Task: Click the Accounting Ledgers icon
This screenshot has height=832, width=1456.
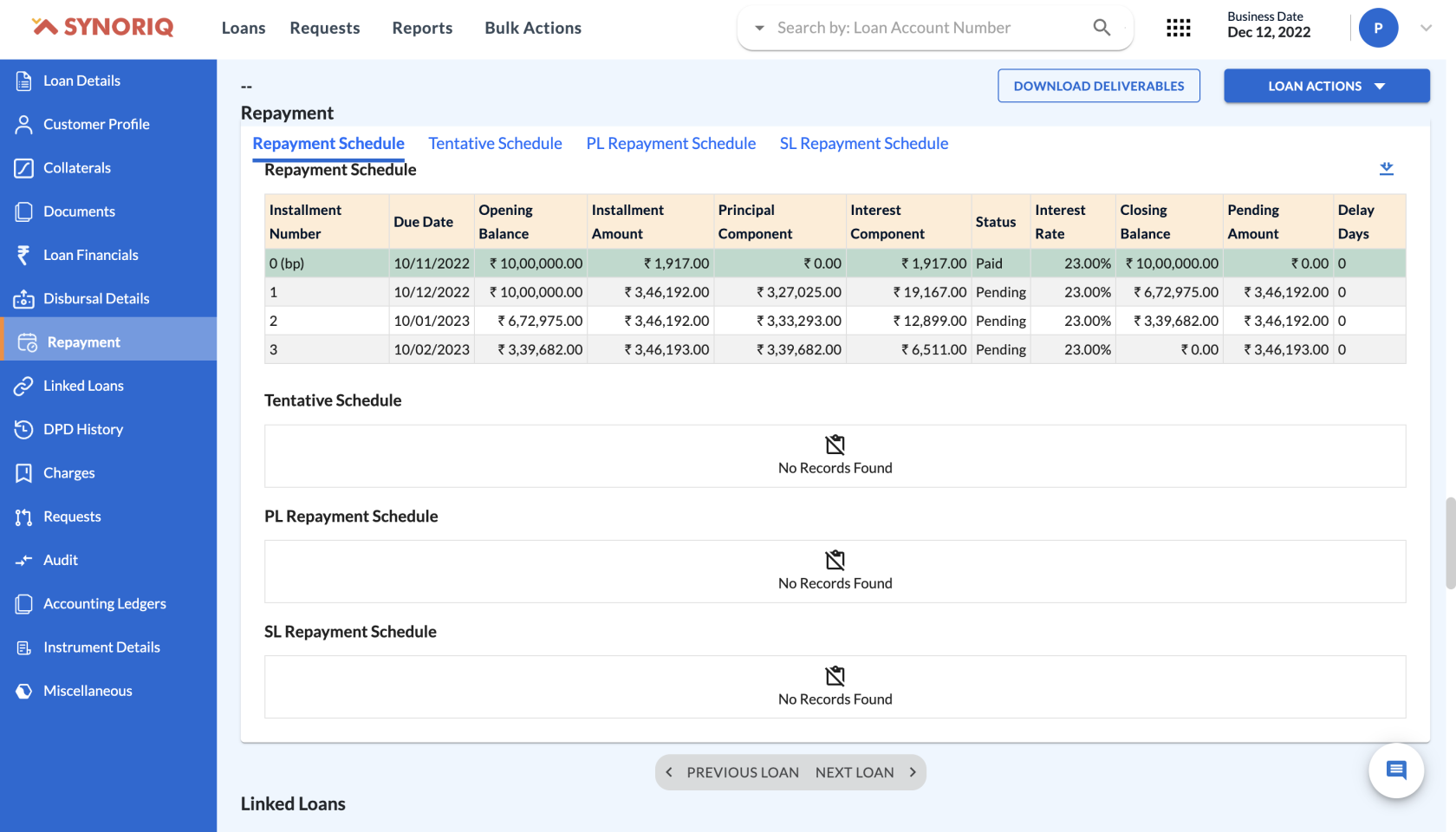Action: click(x=23, y=603)
